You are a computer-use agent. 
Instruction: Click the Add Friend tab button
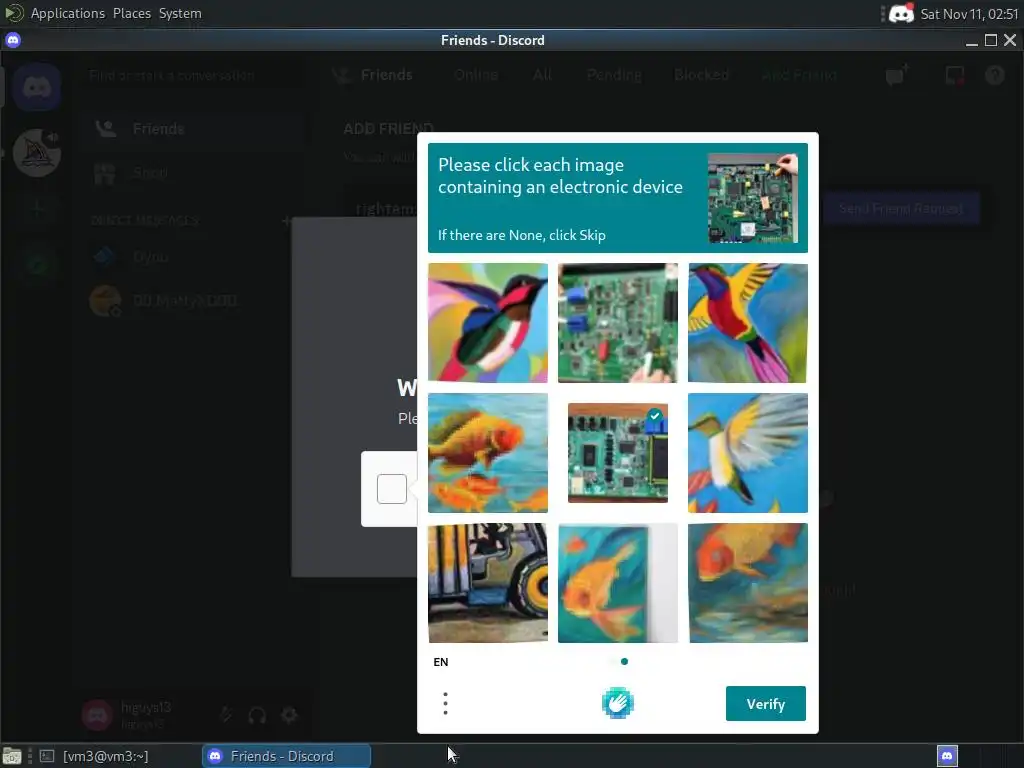(799, 75)
